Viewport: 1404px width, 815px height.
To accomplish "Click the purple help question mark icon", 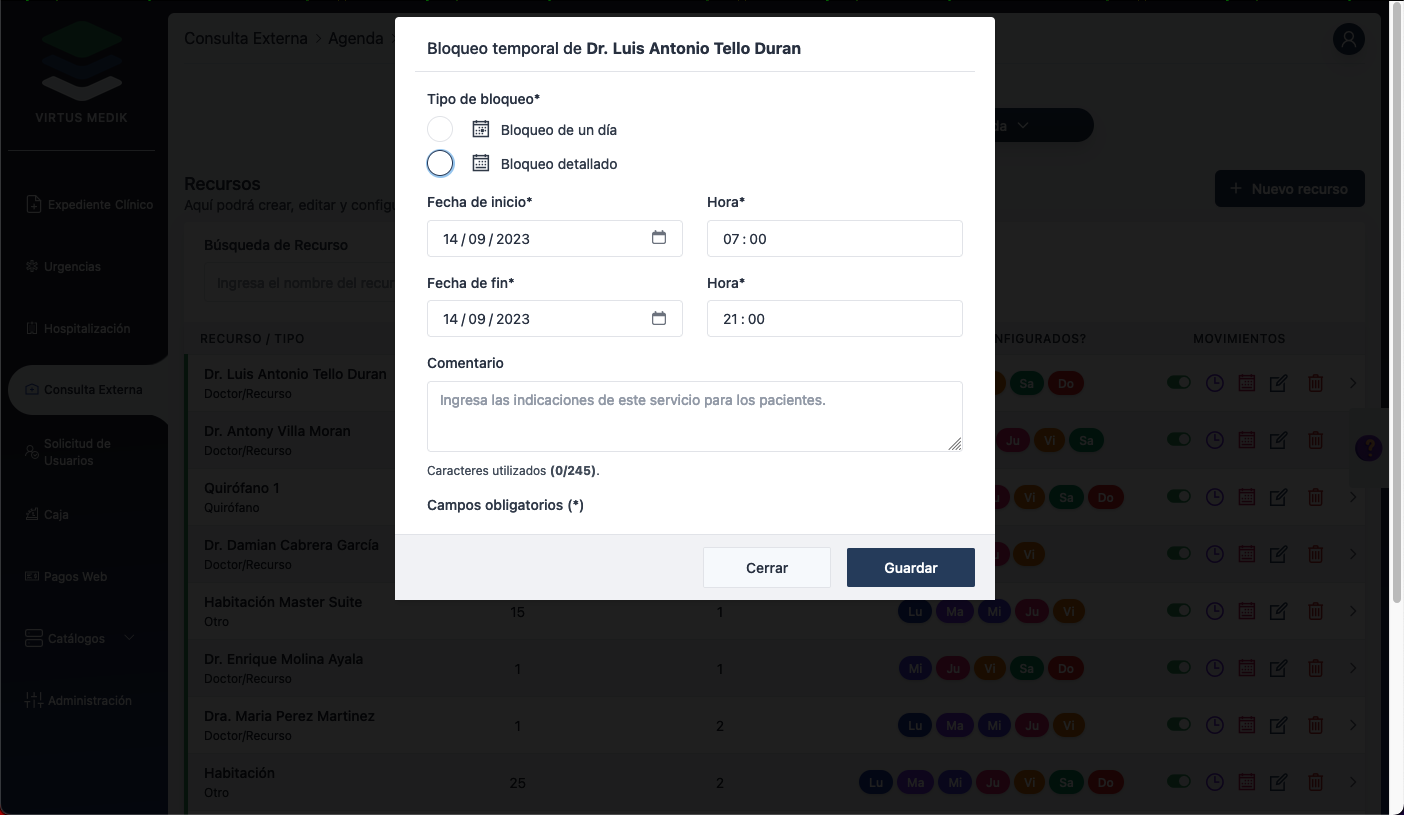I will point(1368,448).
